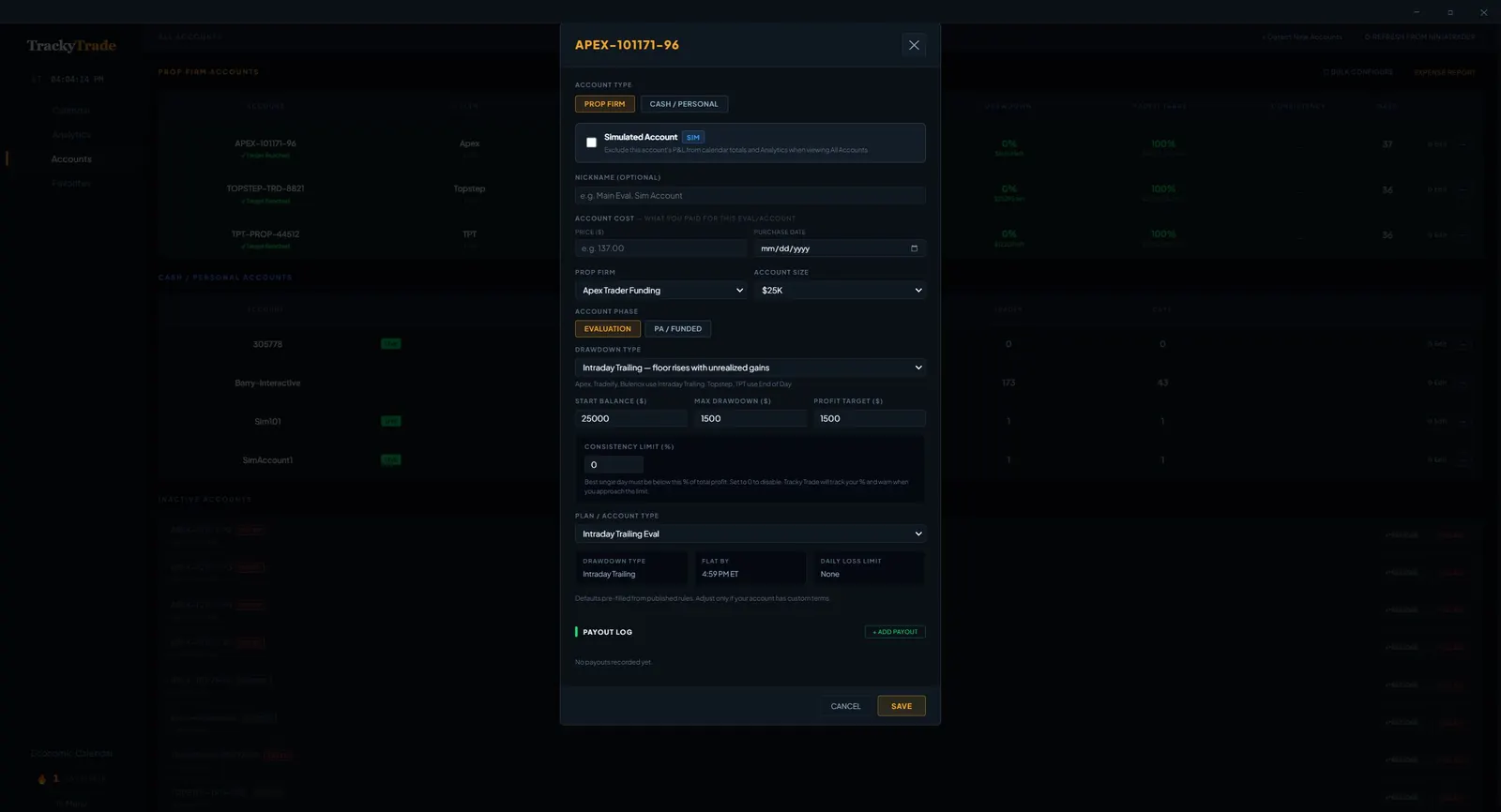This screenshot has width=1501, height=812.
Task: Open the purchase date calendar picker icon
Action: point(914,248)
